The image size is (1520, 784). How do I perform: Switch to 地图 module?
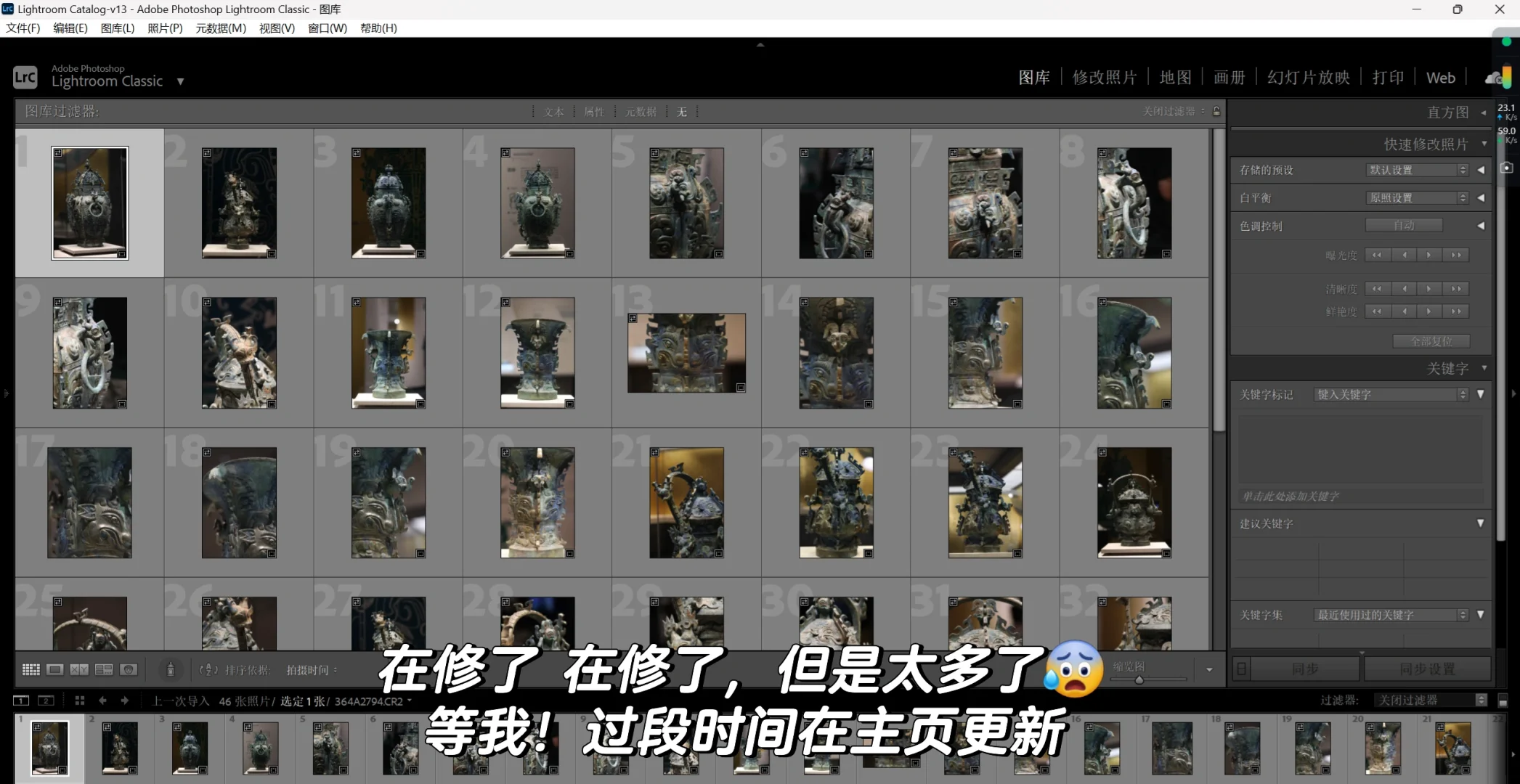click(1175, 78)
